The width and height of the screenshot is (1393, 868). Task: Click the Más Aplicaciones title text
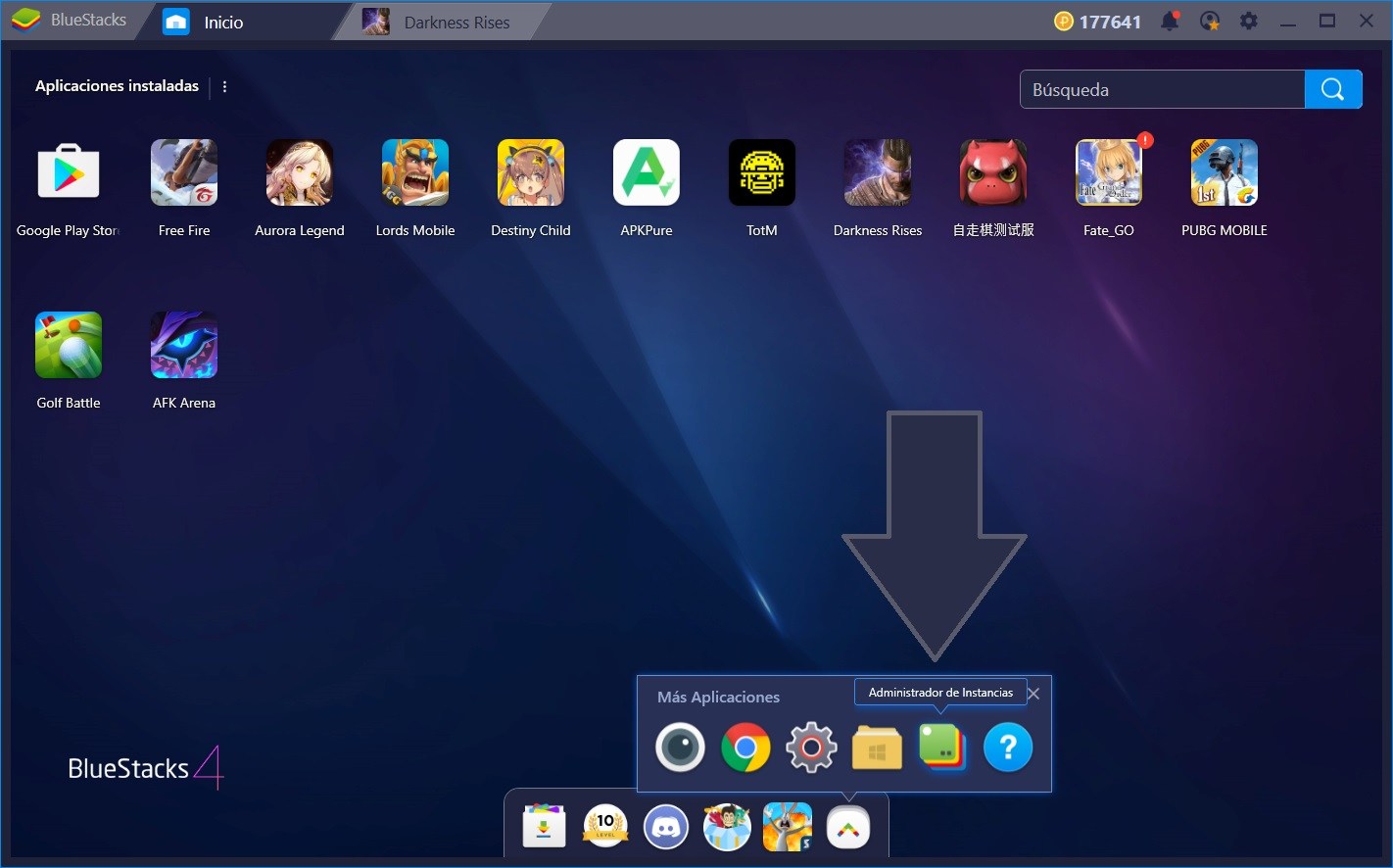pos(718,698)
